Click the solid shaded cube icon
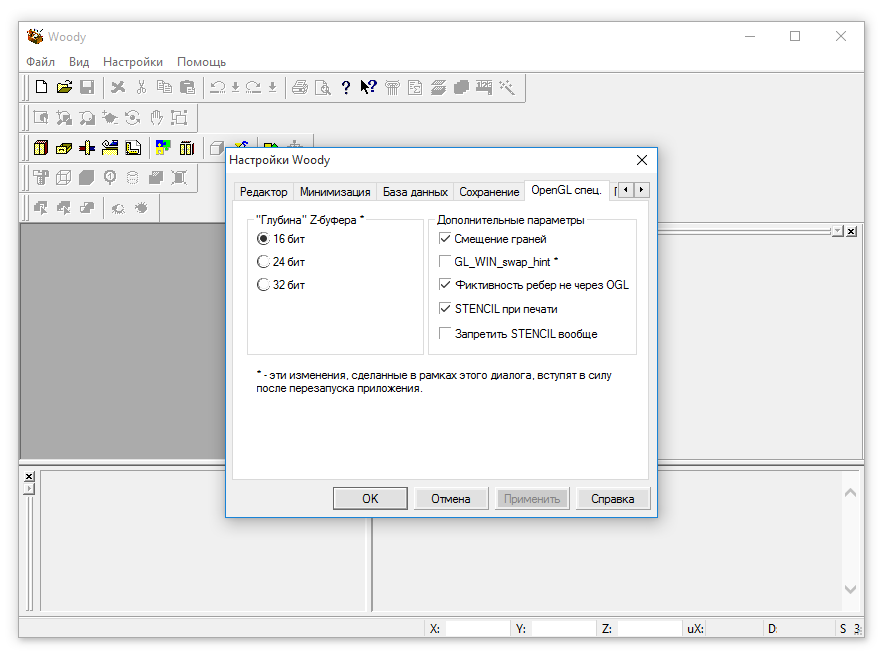Viewport: 885px width, 655px height. click(x=86, y=178)
